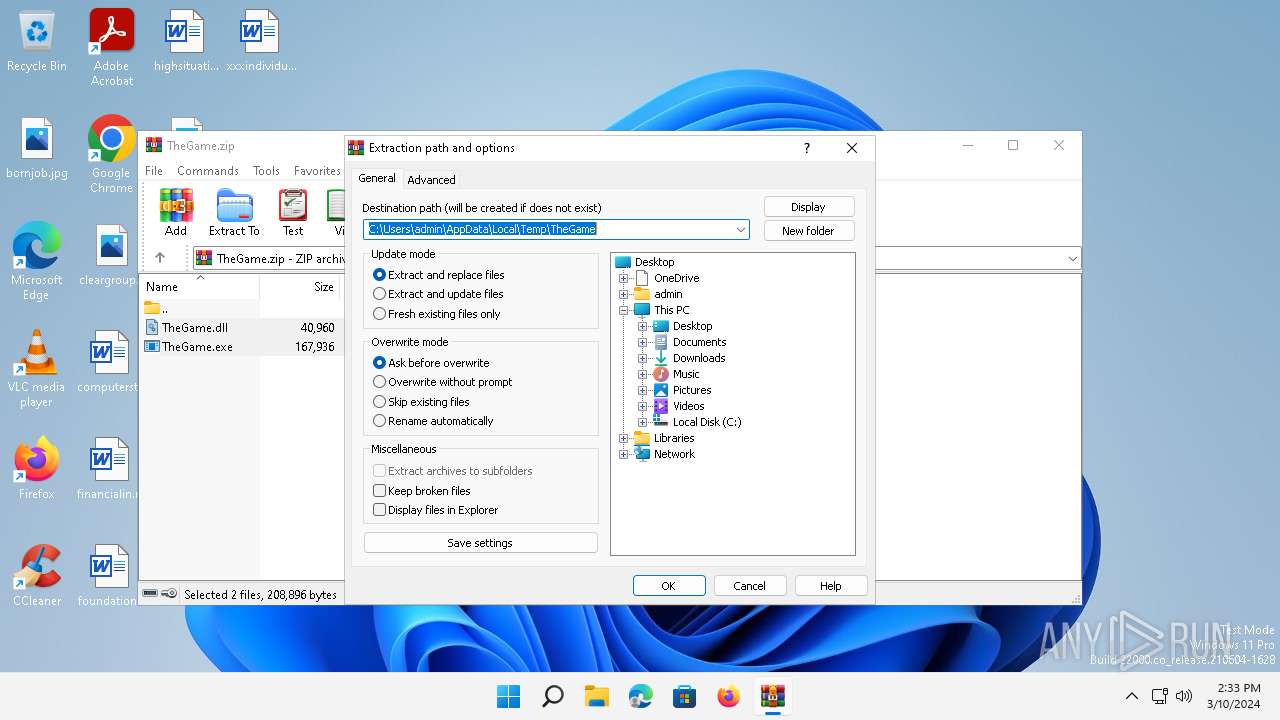The height and width of the screenshot is (720, 1280).
Task: Open the File menu in WinRAR
Action: click(x=154, y=171)
